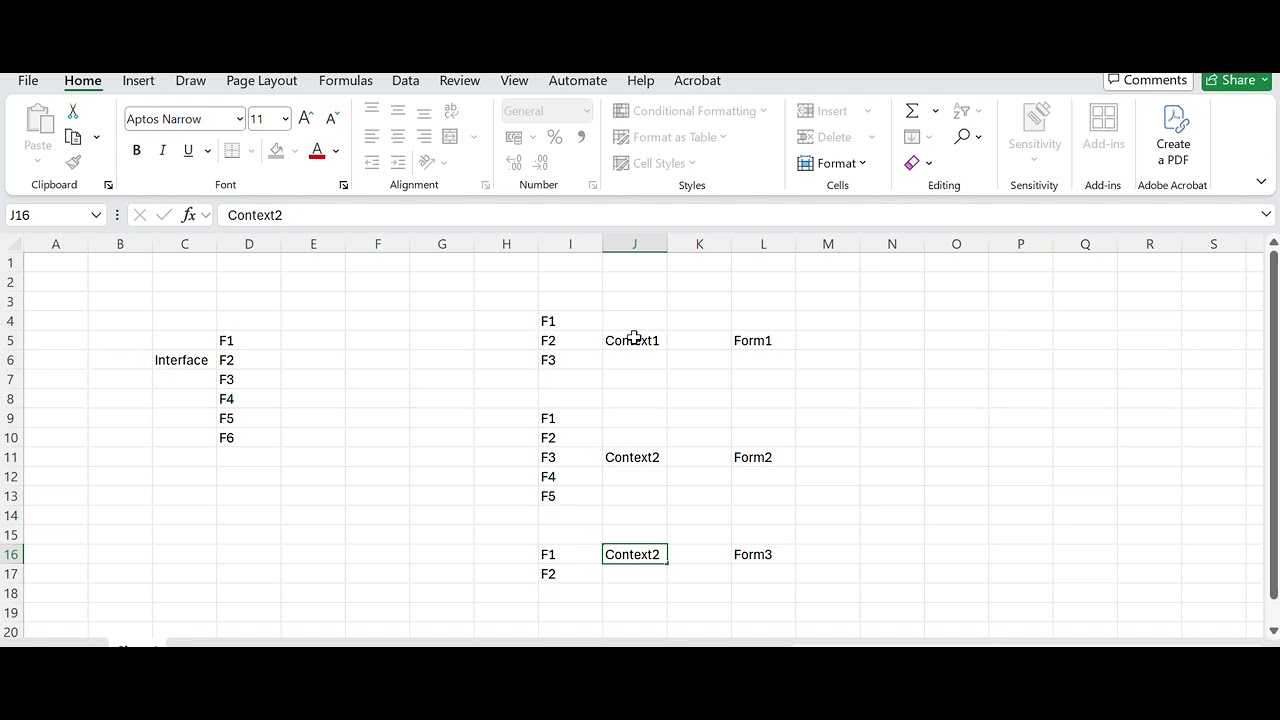This screenshot has height=720, width=1280.
Task: Expand the formula bar
Action: pyautogui.click(x=1266, y=214)
